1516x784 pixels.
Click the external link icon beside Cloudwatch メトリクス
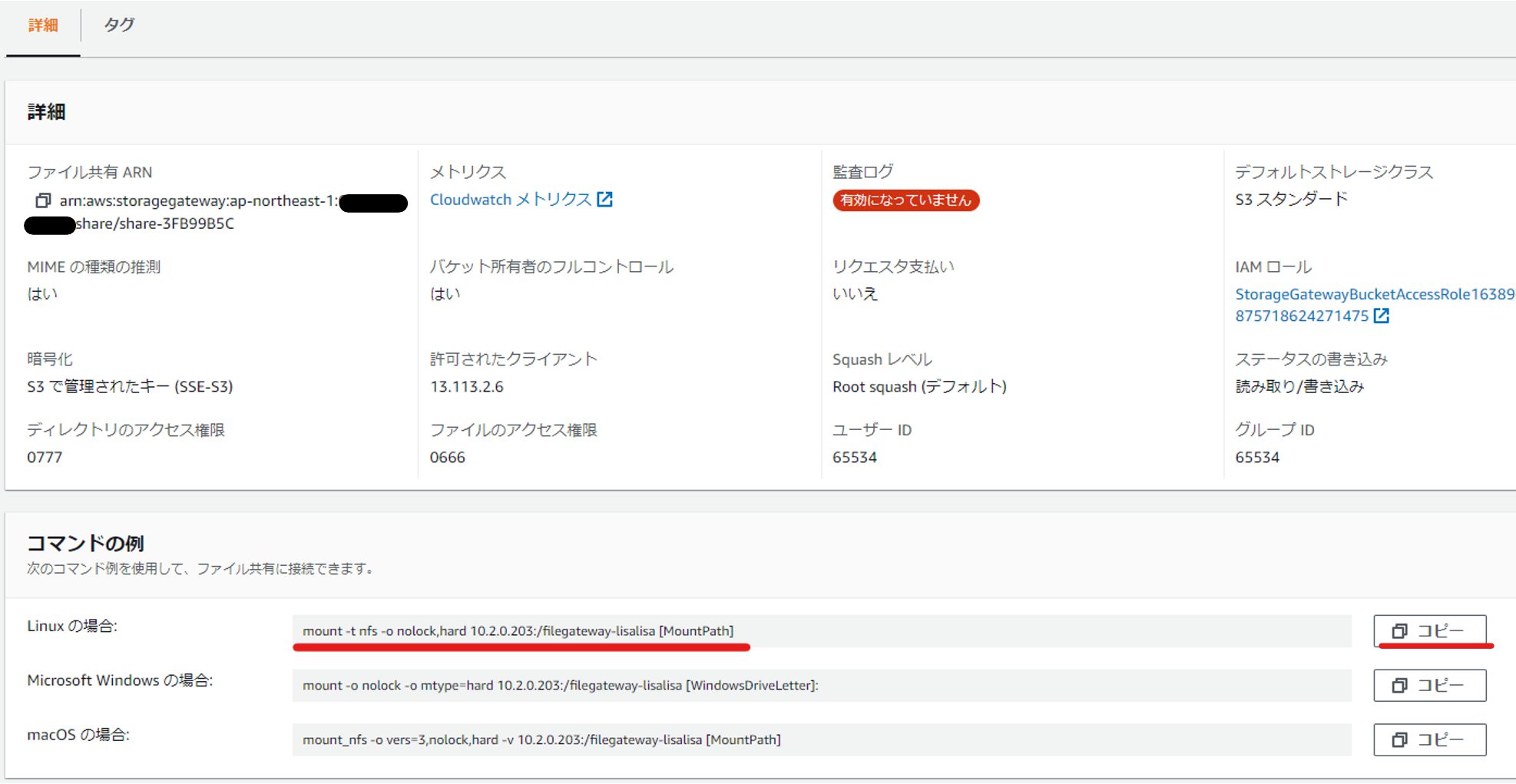tap(606, 199)
